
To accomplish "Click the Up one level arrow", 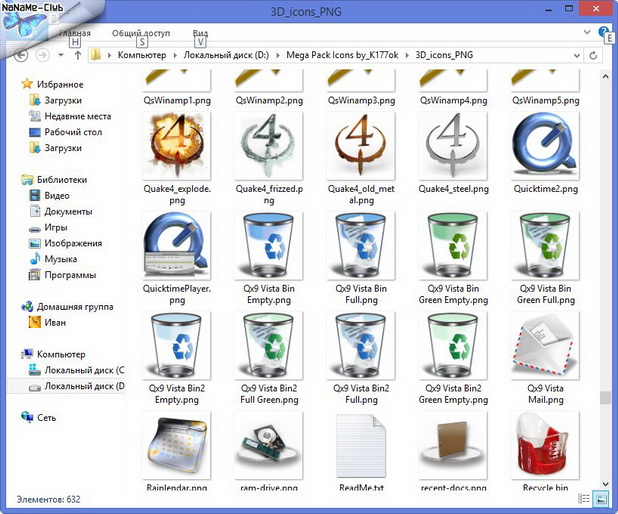I will point(77,54).
